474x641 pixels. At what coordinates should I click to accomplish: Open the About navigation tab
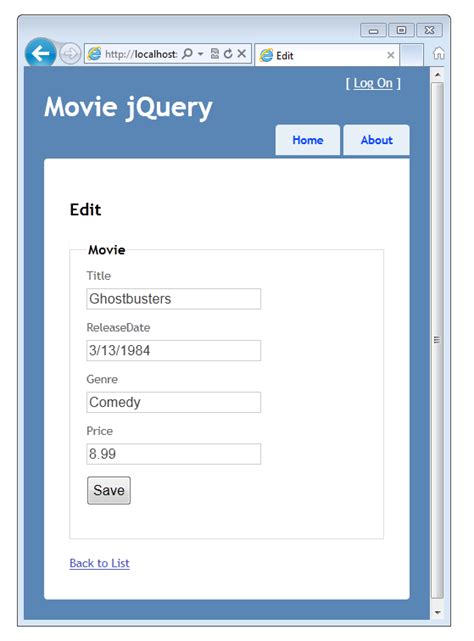click(376, 140)
